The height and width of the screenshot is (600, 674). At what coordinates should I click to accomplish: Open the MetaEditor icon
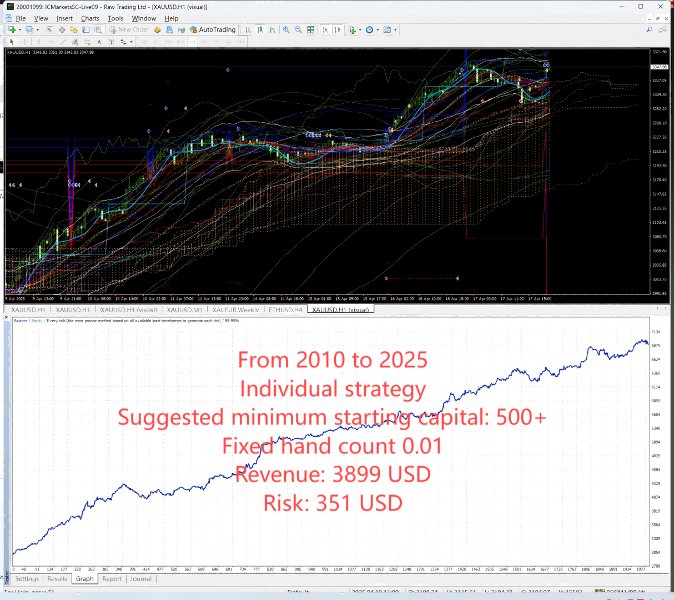(x=157, y=30)
